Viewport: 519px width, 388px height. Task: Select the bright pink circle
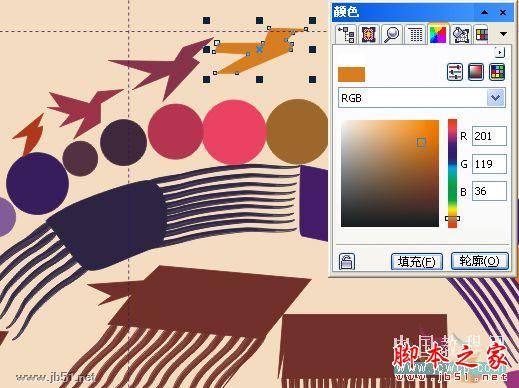point(234,132)
